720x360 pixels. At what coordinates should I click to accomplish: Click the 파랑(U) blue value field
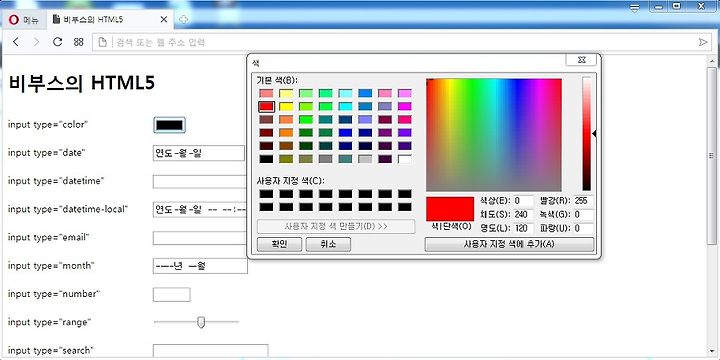[583, 228]
